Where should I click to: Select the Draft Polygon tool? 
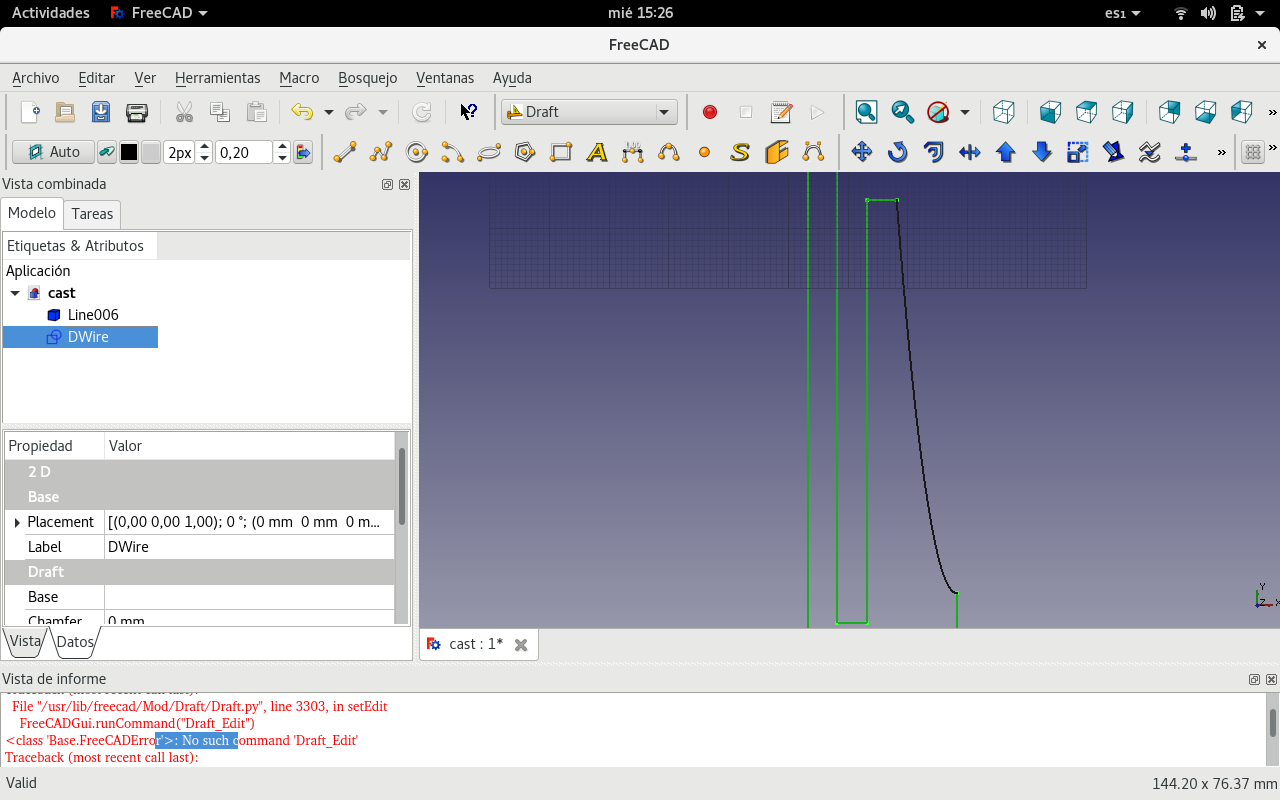(525, 152)
